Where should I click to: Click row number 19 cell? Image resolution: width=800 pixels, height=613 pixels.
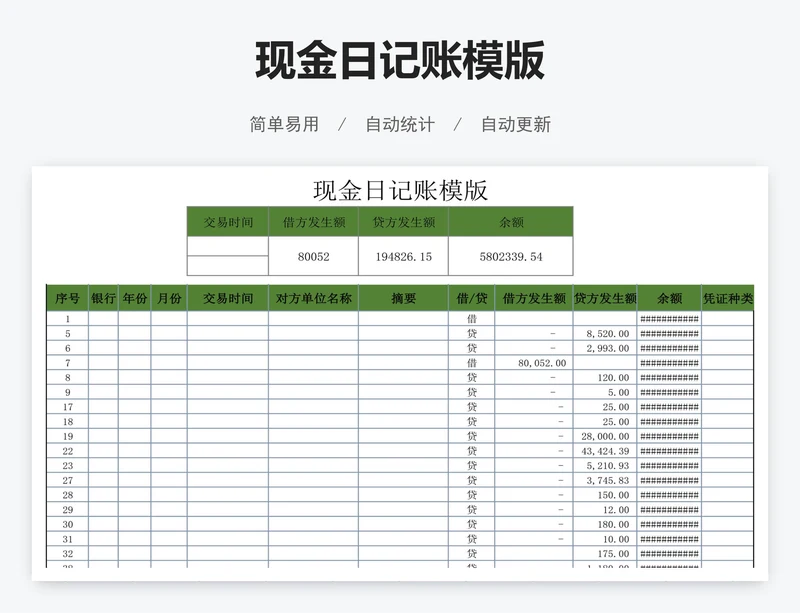click(67, 436)
